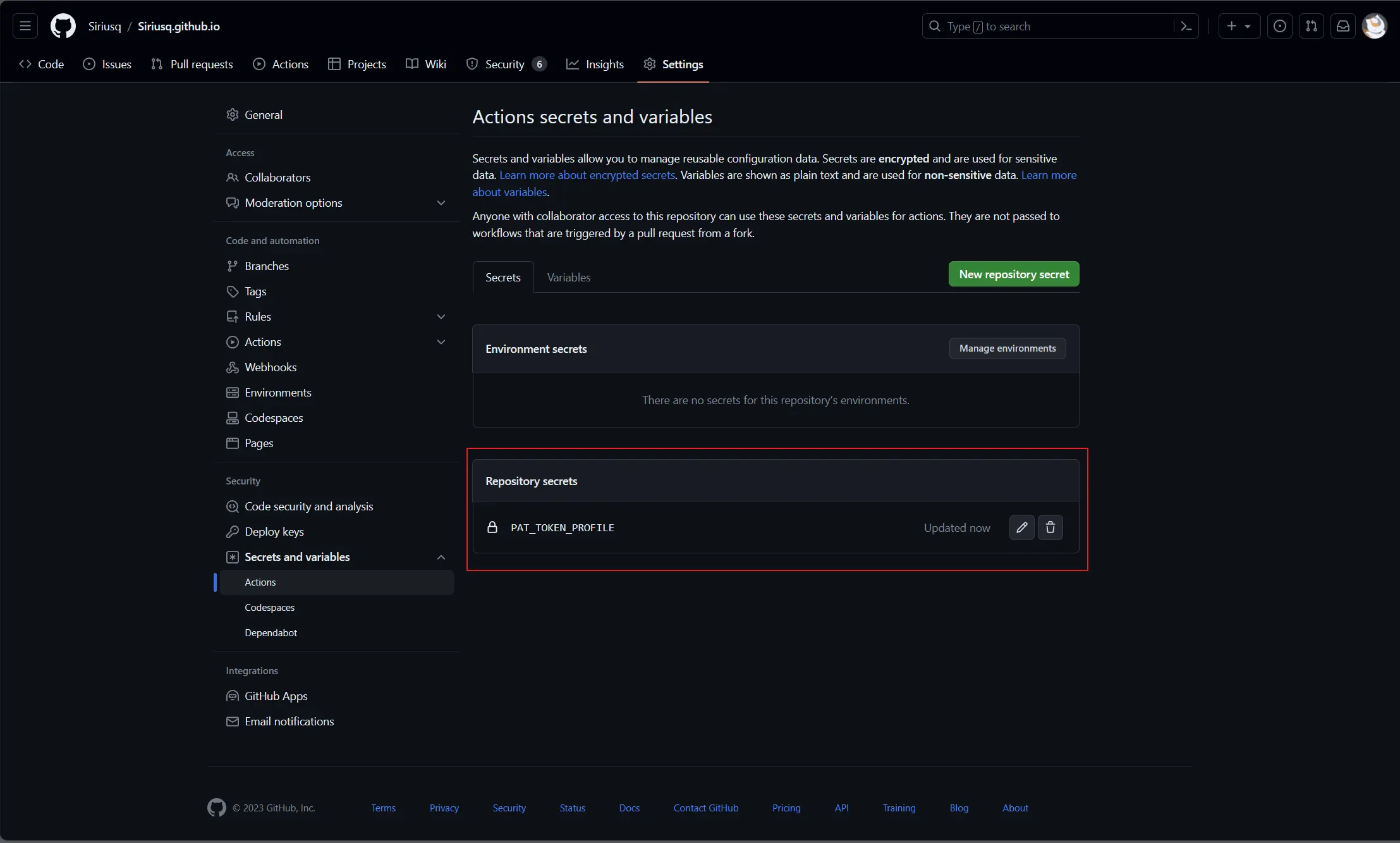Delete the PAT_TOKEN_PROFILE secret with the trash icon
The width and height of the screenshot is (1400, 843).
pyautogui.click(x=1050, y=527)
